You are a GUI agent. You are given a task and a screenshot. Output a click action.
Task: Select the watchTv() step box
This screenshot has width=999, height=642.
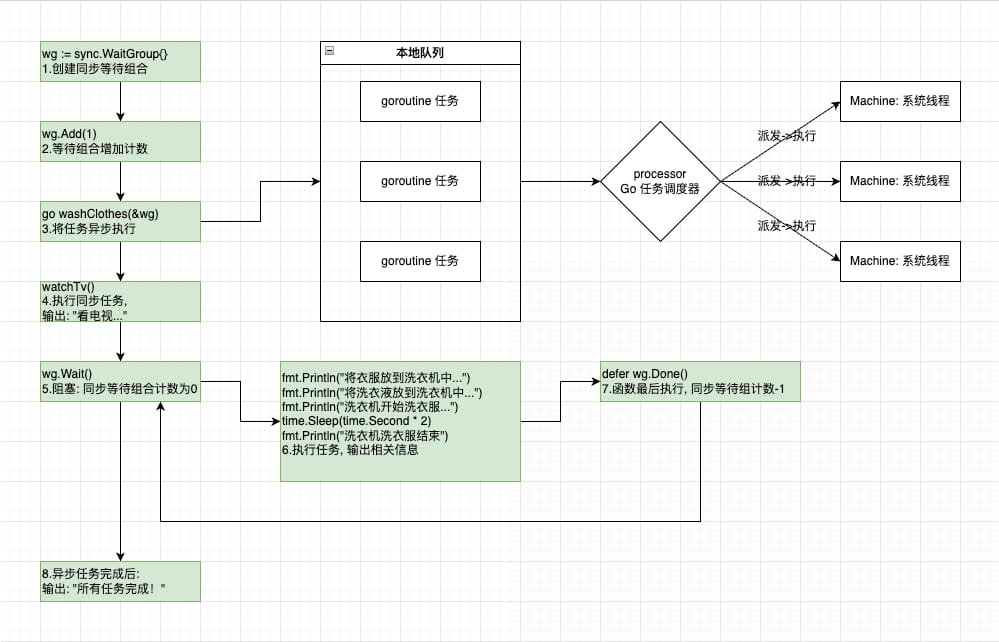tap(120, 301)
